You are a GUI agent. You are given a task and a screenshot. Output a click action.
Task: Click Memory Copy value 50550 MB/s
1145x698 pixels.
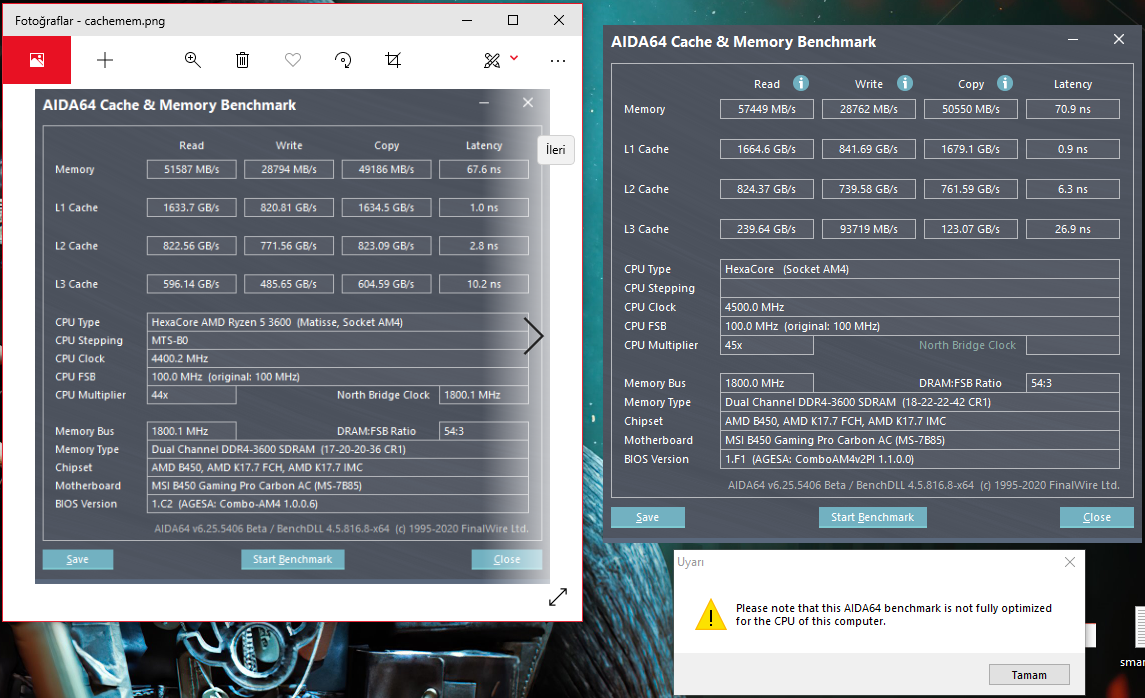970,109
